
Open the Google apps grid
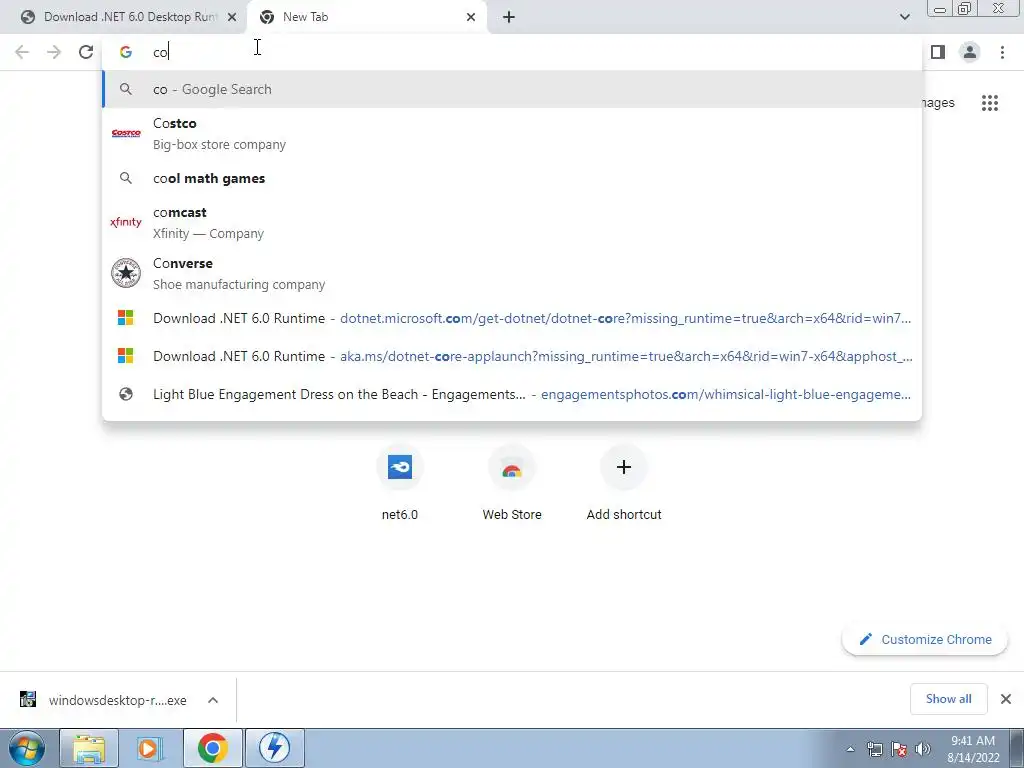989,103
